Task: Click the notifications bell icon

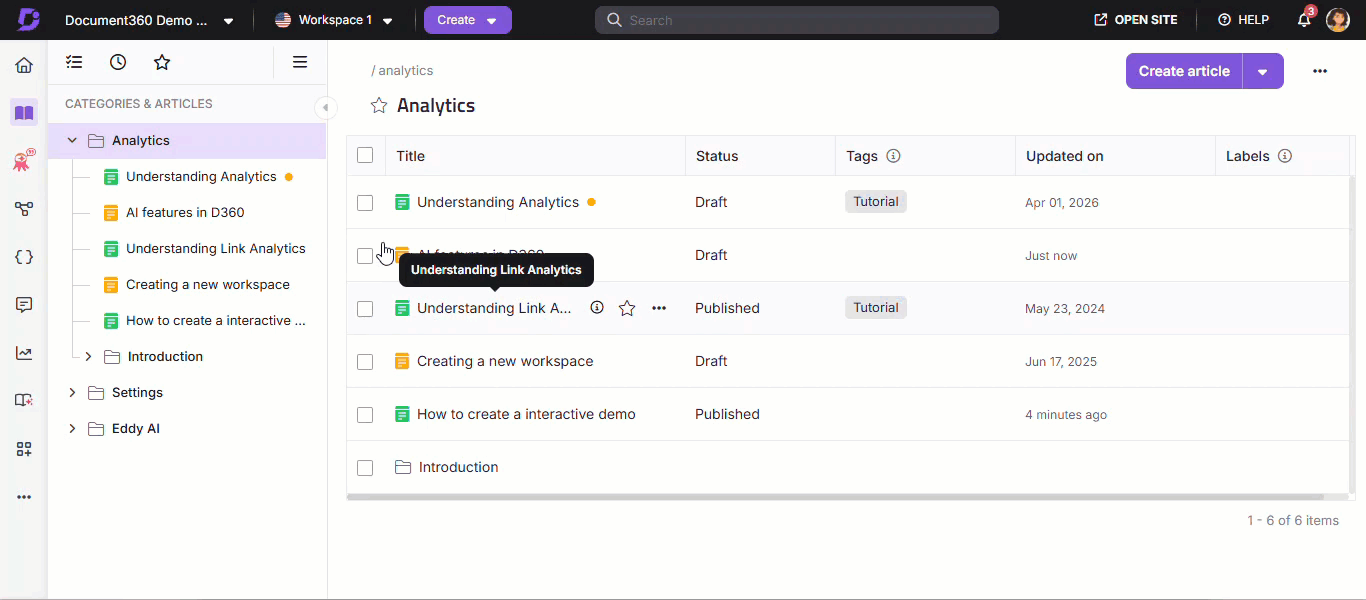Action: (x=1304, y=20)
